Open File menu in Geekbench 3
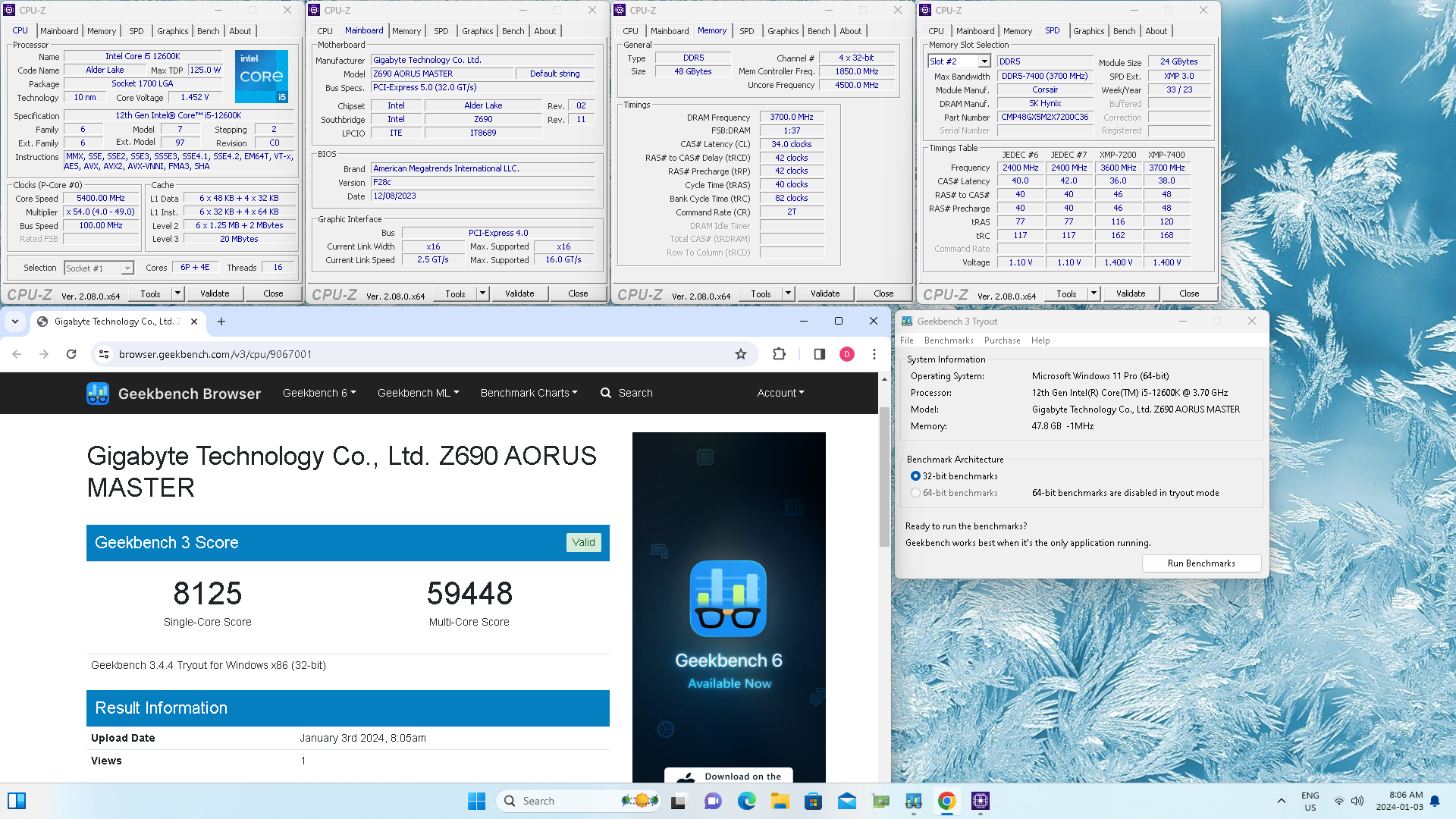The width and height of the screenshot is (1456, 819). (907, 340)
